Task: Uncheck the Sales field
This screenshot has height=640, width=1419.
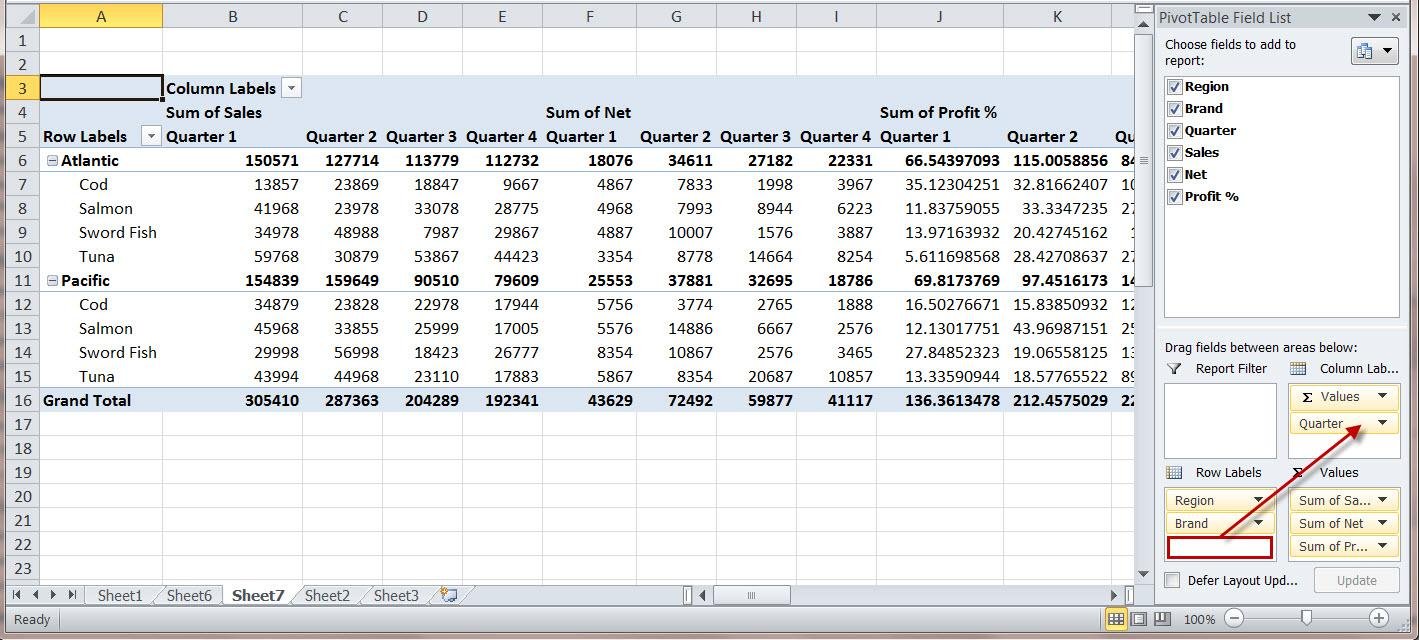Action: (x=1174, y=152)
